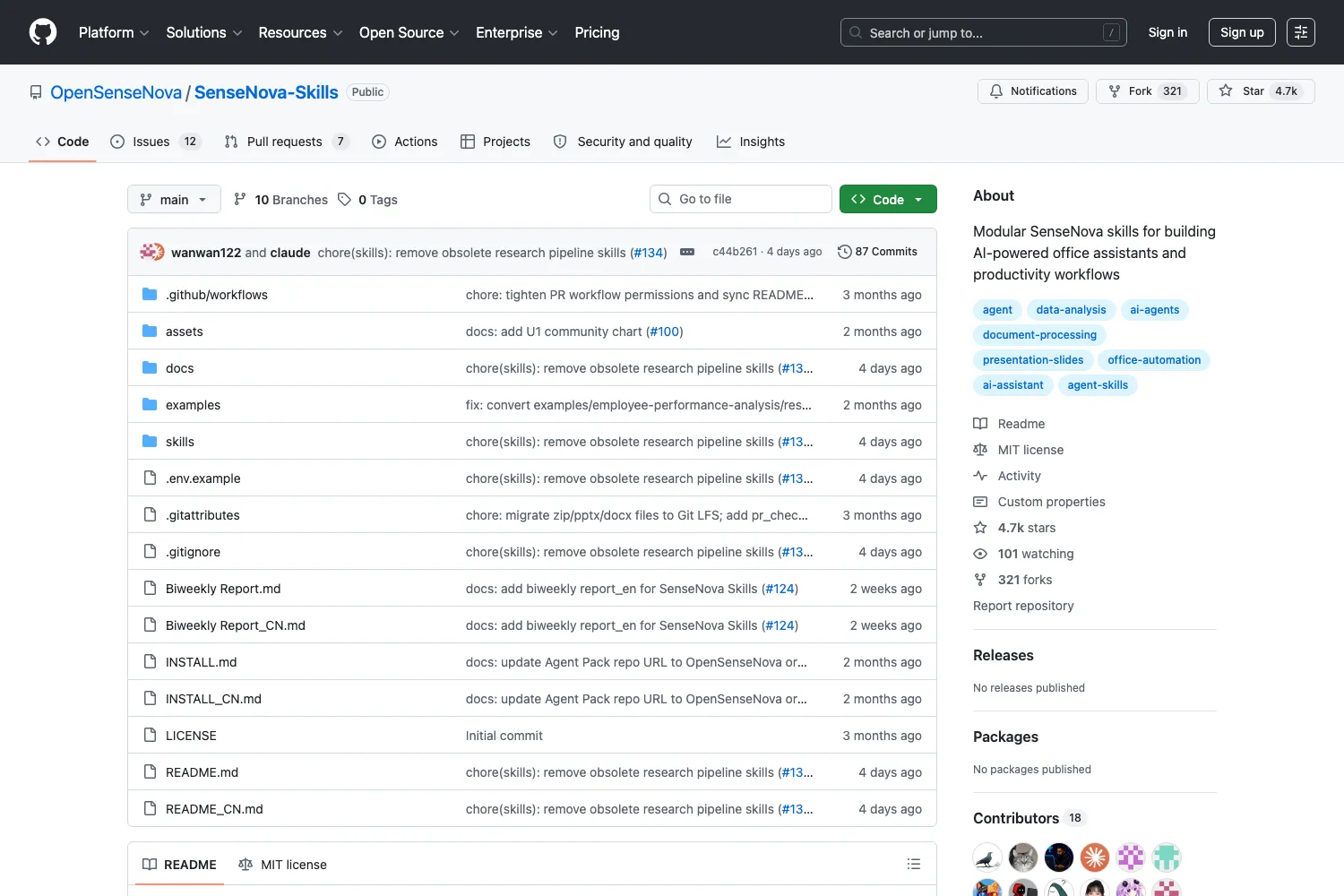Open the 87 Commits history icon
The image size is (1344, 896).
(x=844, y=252)
